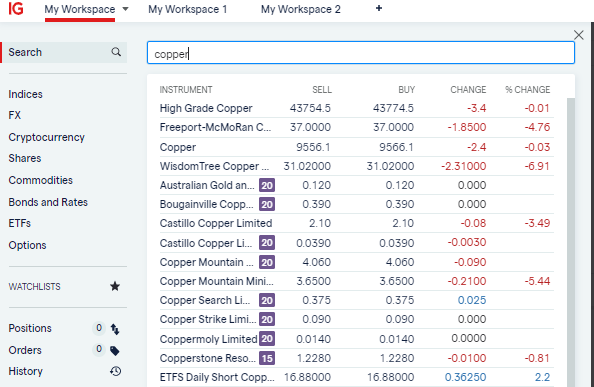Click the 15 badge on Copperstone Resources row
This screenshot has width=594, height=387.
coord(267,358)
